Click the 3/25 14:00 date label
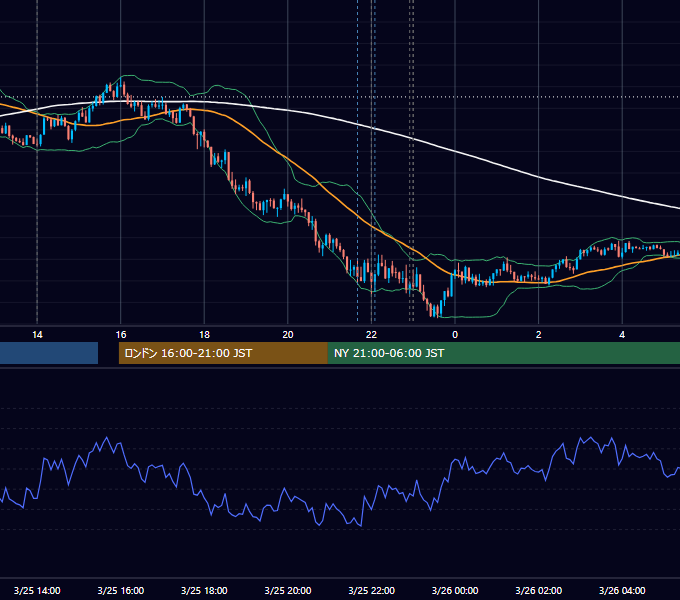 37,590
